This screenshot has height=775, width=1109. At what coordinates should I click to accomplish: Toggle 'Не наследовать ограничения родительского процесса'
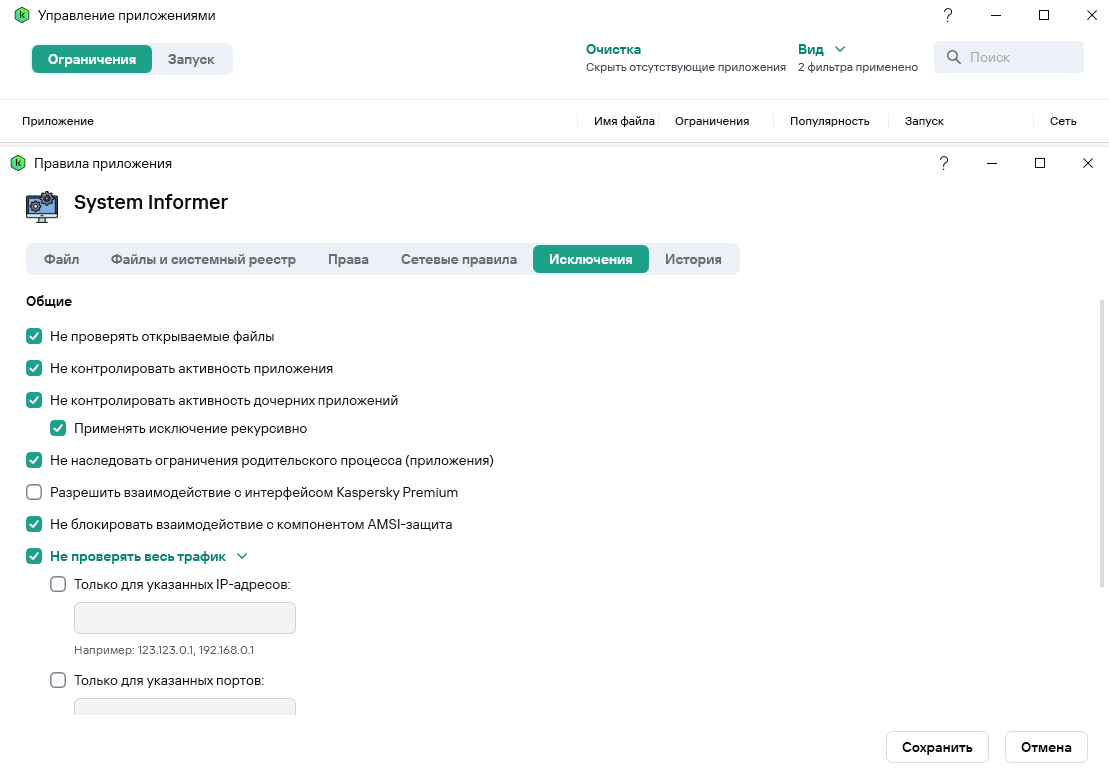click(34, 460)
